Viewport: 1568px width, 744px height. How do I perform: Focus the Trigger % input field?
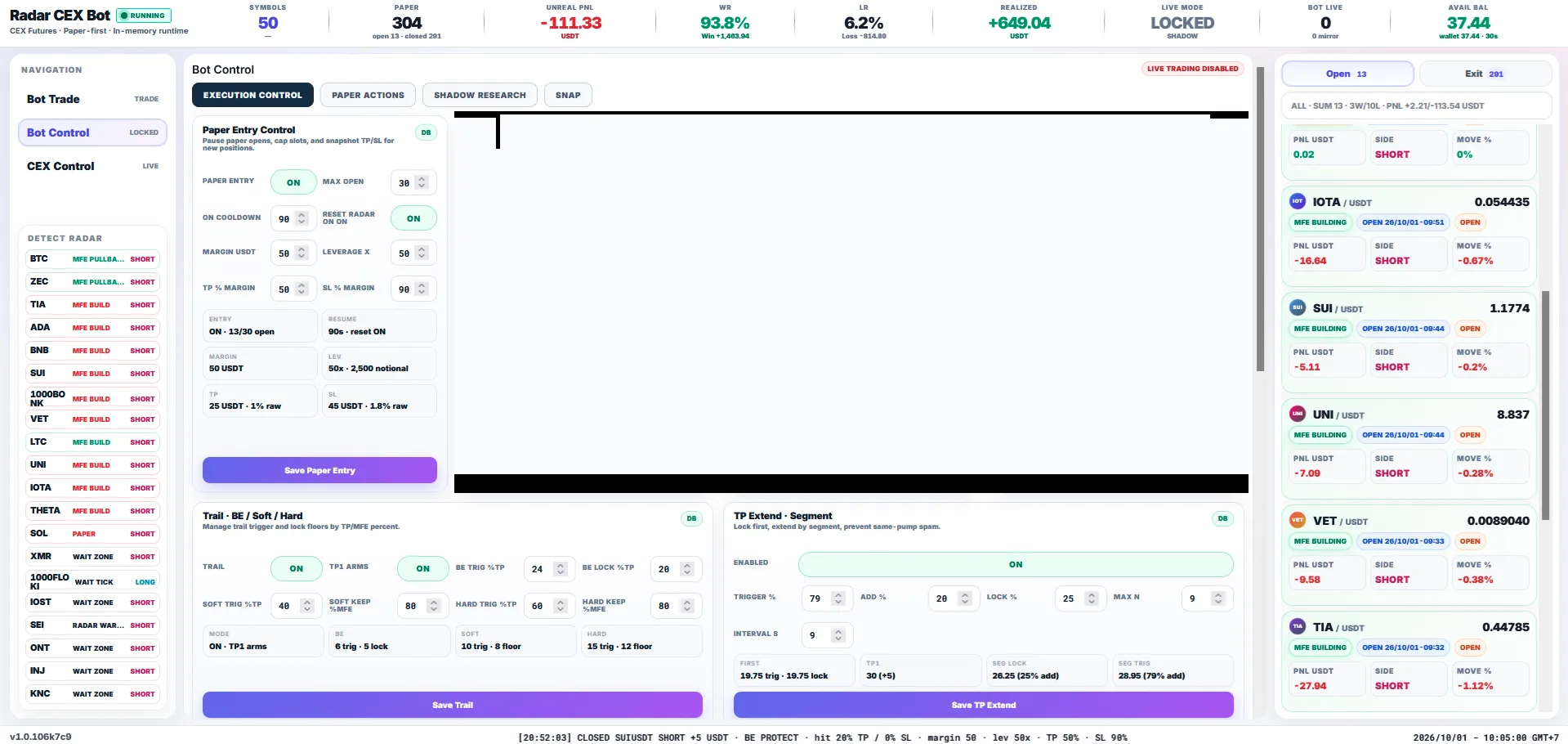(827, 598)
